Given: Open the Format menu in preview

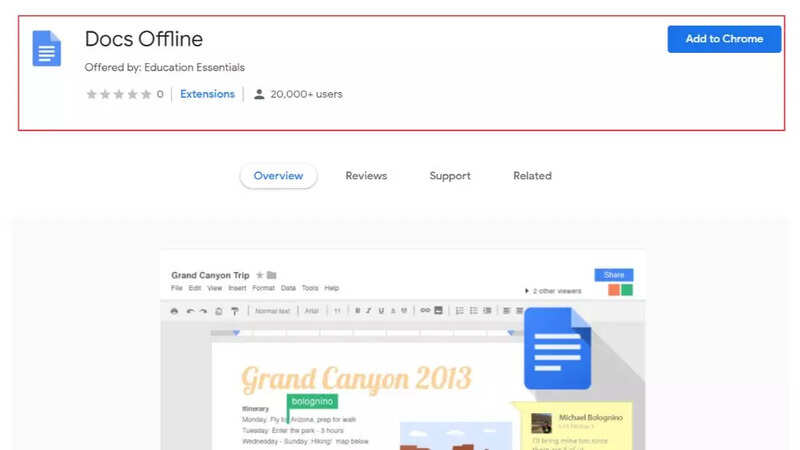Looking at the screenshot, I should pyautogui.click(x=263, y=288).
